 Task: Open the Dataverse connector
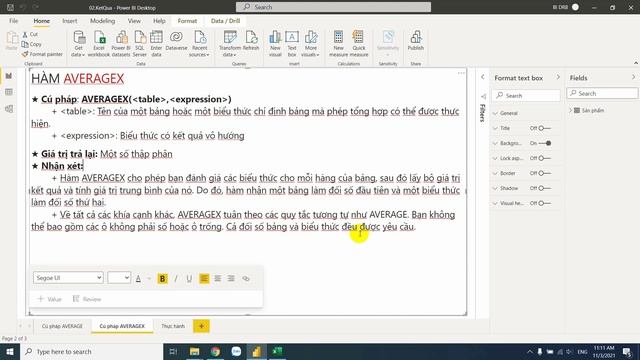tap(176, 41)
